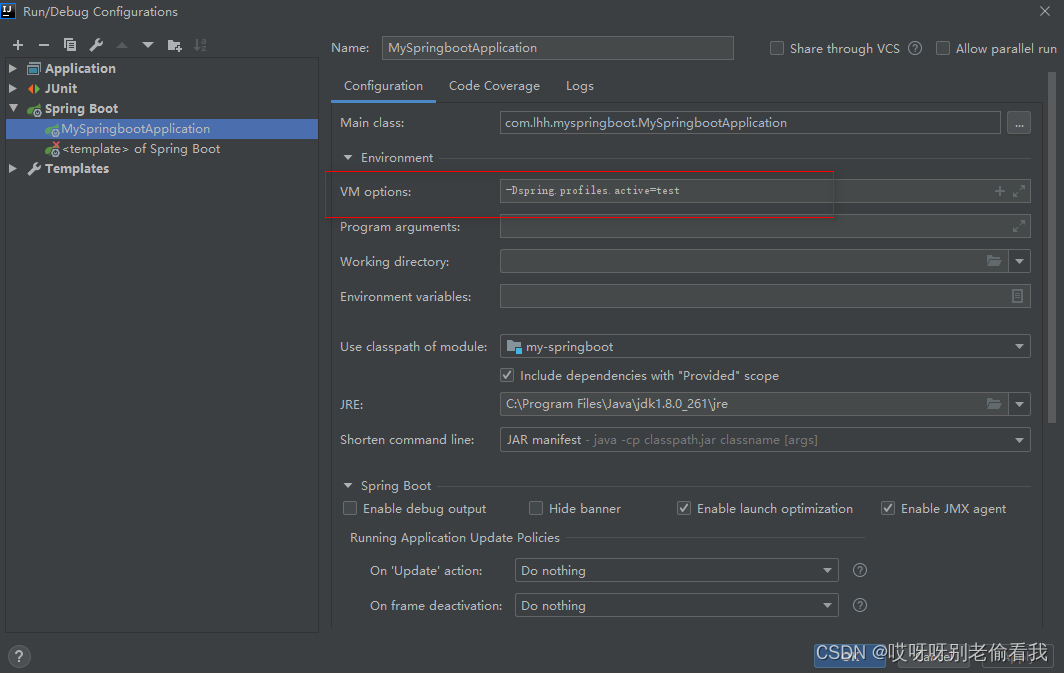Open Shorten command line dropdown
Image resolution: width=1064 pixels, height=673 pixels.
coord(1019,440)
